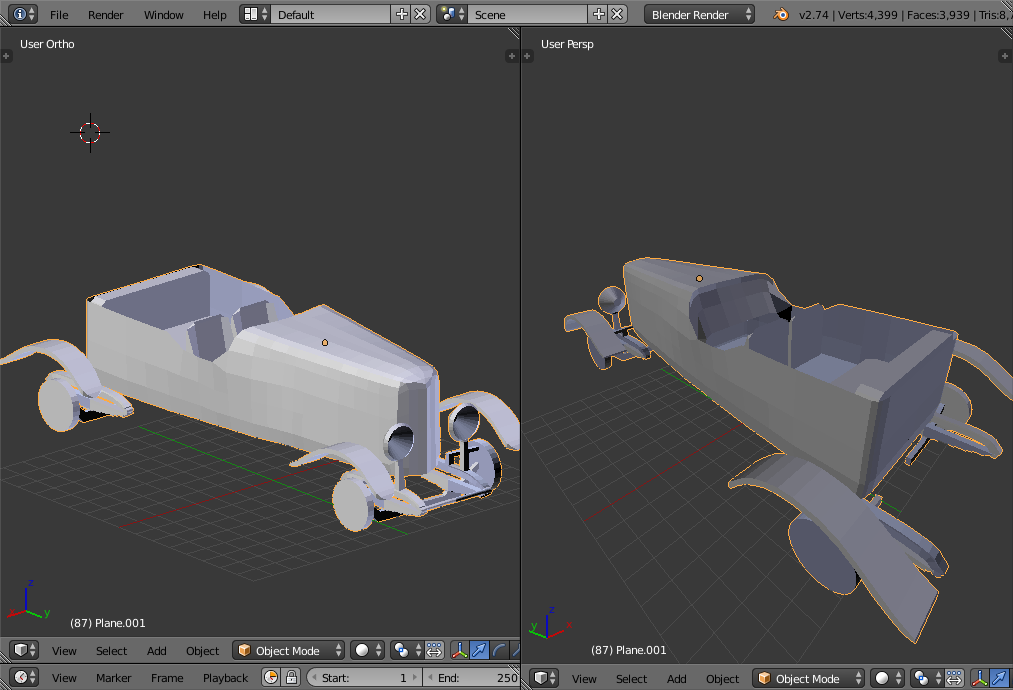Select translate manipulator arrow in left viewport

coord(480,650)
